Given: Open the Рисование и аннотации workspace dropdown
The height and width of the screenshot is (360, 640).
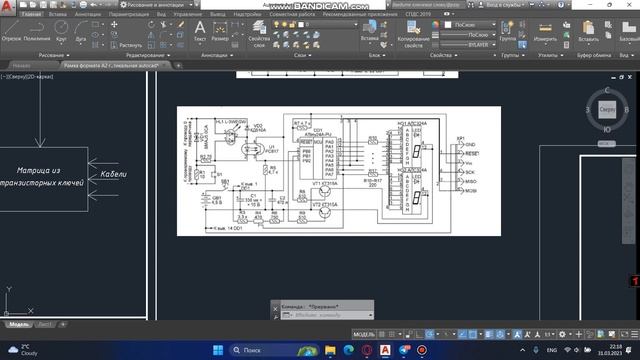Looking at the screenshot, I should 157,5.
